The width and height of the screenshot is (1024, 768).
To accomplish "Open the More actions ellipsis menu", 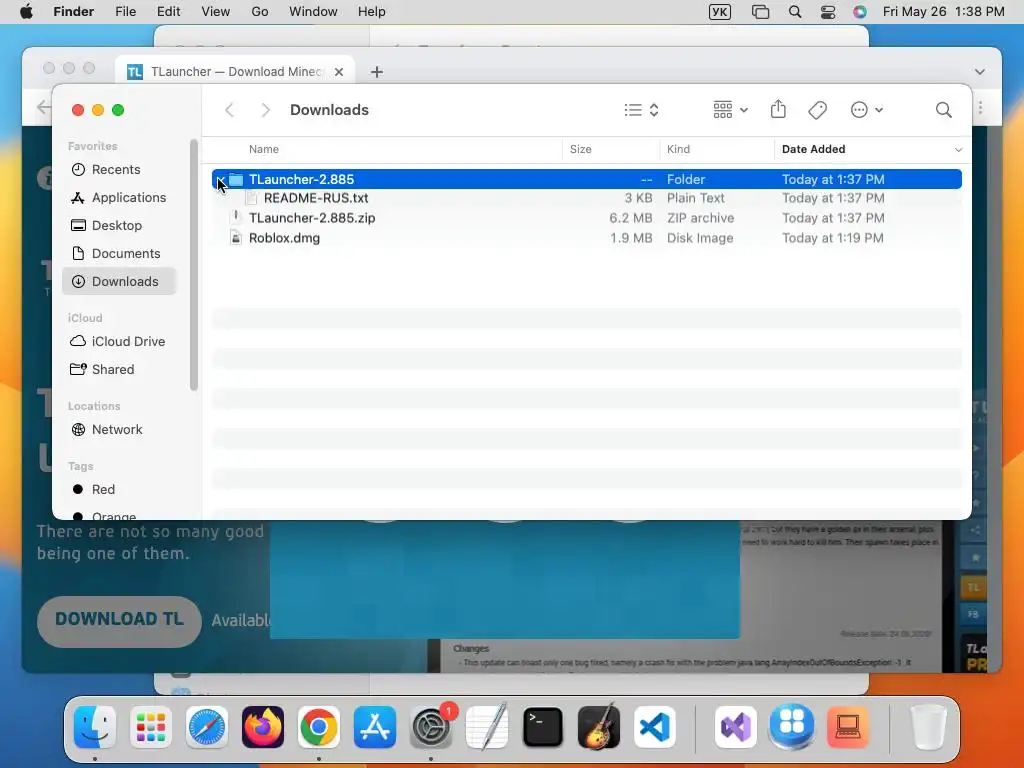I will pos(867,110).
